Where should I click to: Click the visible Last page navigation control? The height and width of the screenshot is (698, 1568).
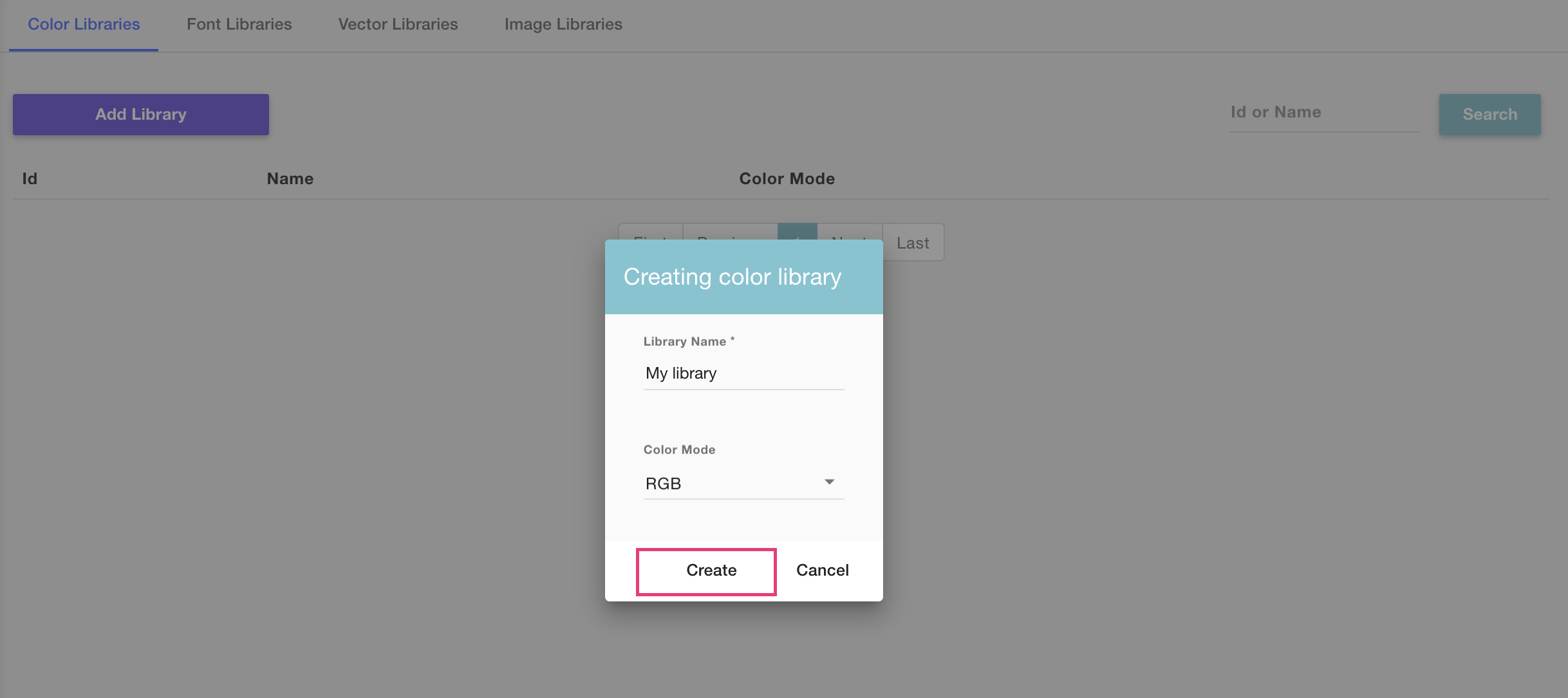[913, 243]
